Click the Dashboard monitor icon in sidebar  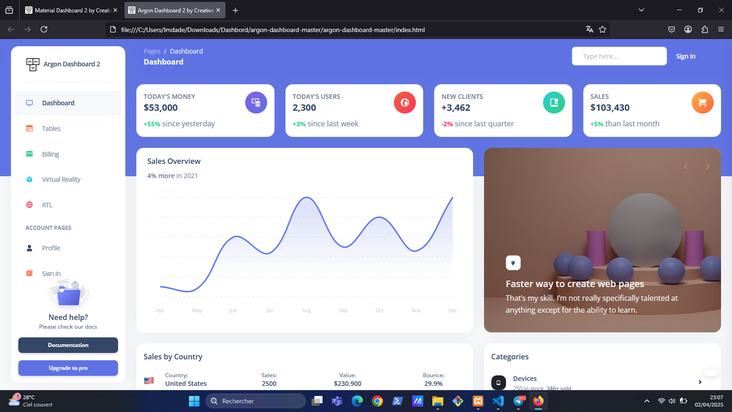coord(29,103)
